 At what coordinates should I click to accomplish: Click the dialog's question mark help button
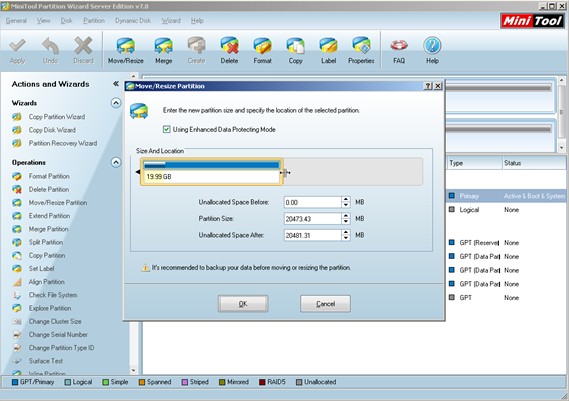point(428,86)
